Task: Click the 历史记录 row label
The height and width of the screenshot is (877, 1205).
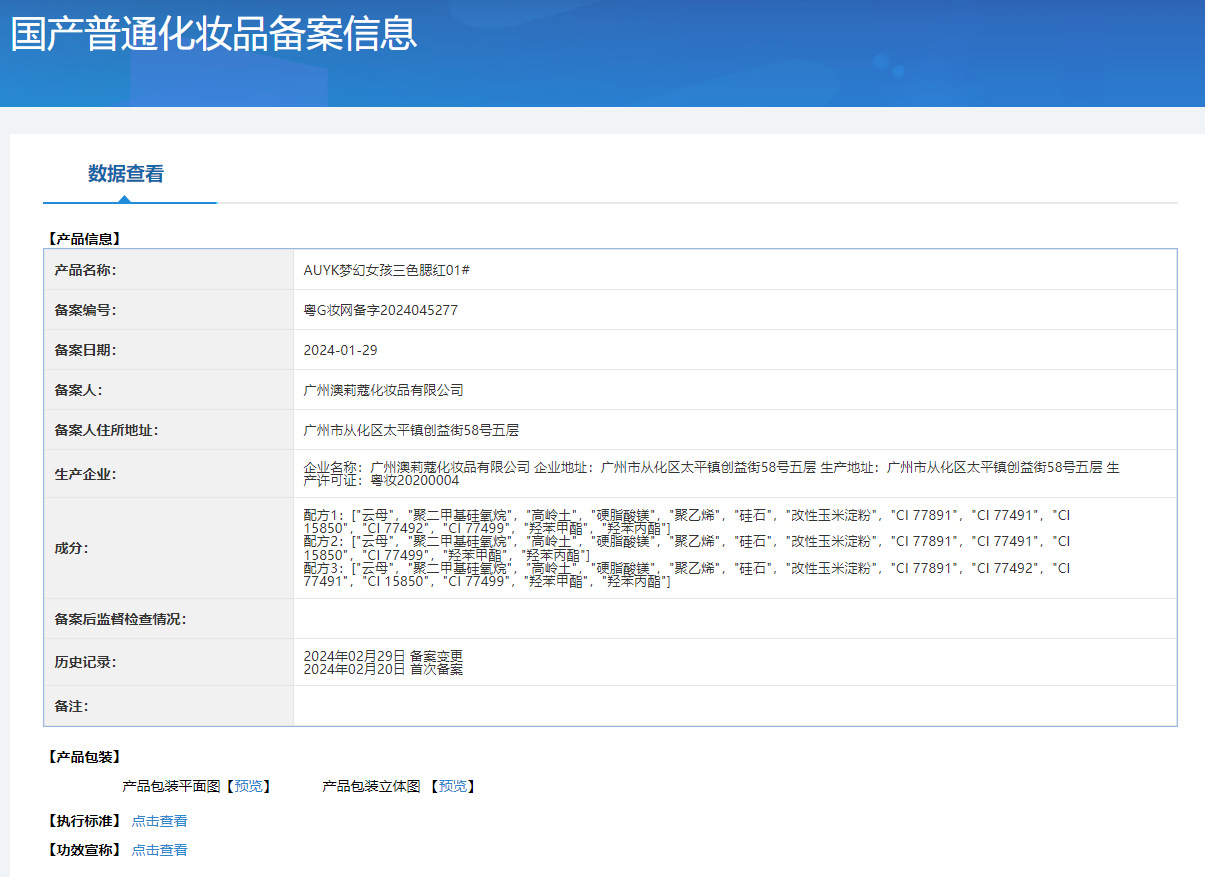Action: click(85, 662)
